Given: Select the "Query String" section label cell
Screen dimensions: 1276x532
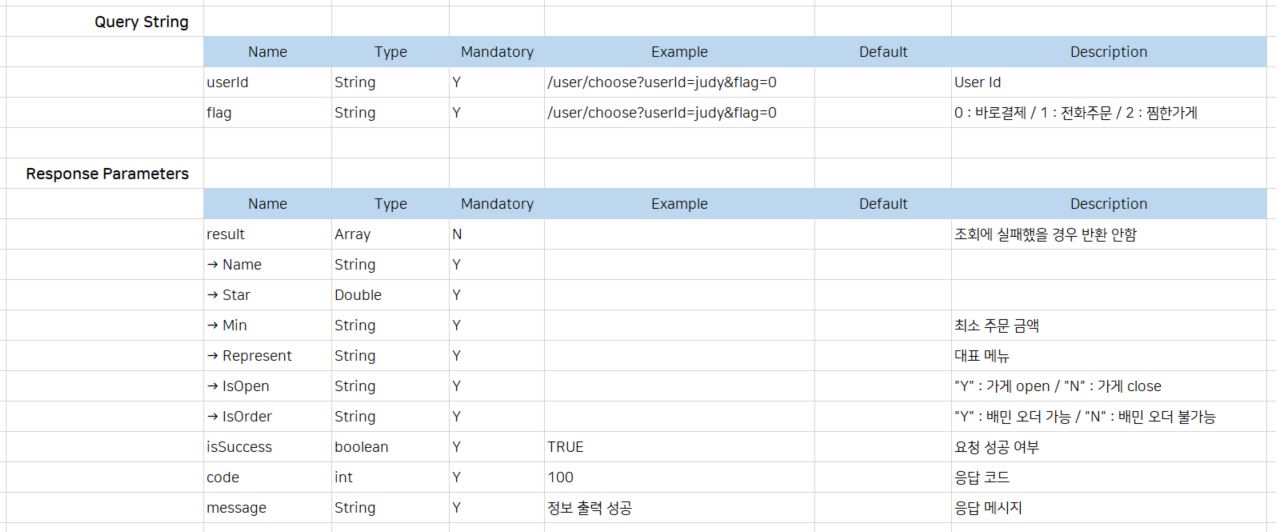Looking at the screenshot, I should [x=141, y=22].
